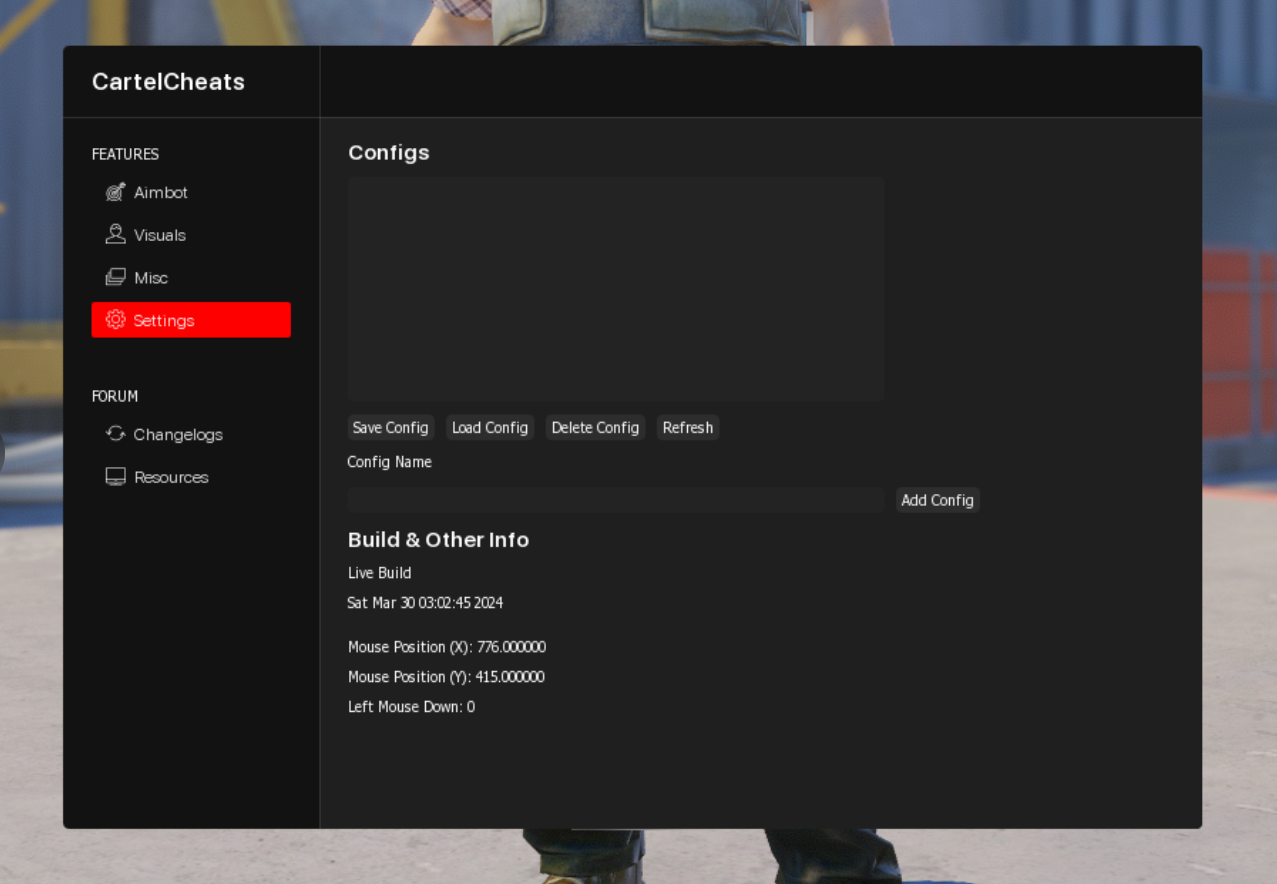Switch to the Visuals section
The height and width of the screenshot is (884, 1277).
click(160, 235)
